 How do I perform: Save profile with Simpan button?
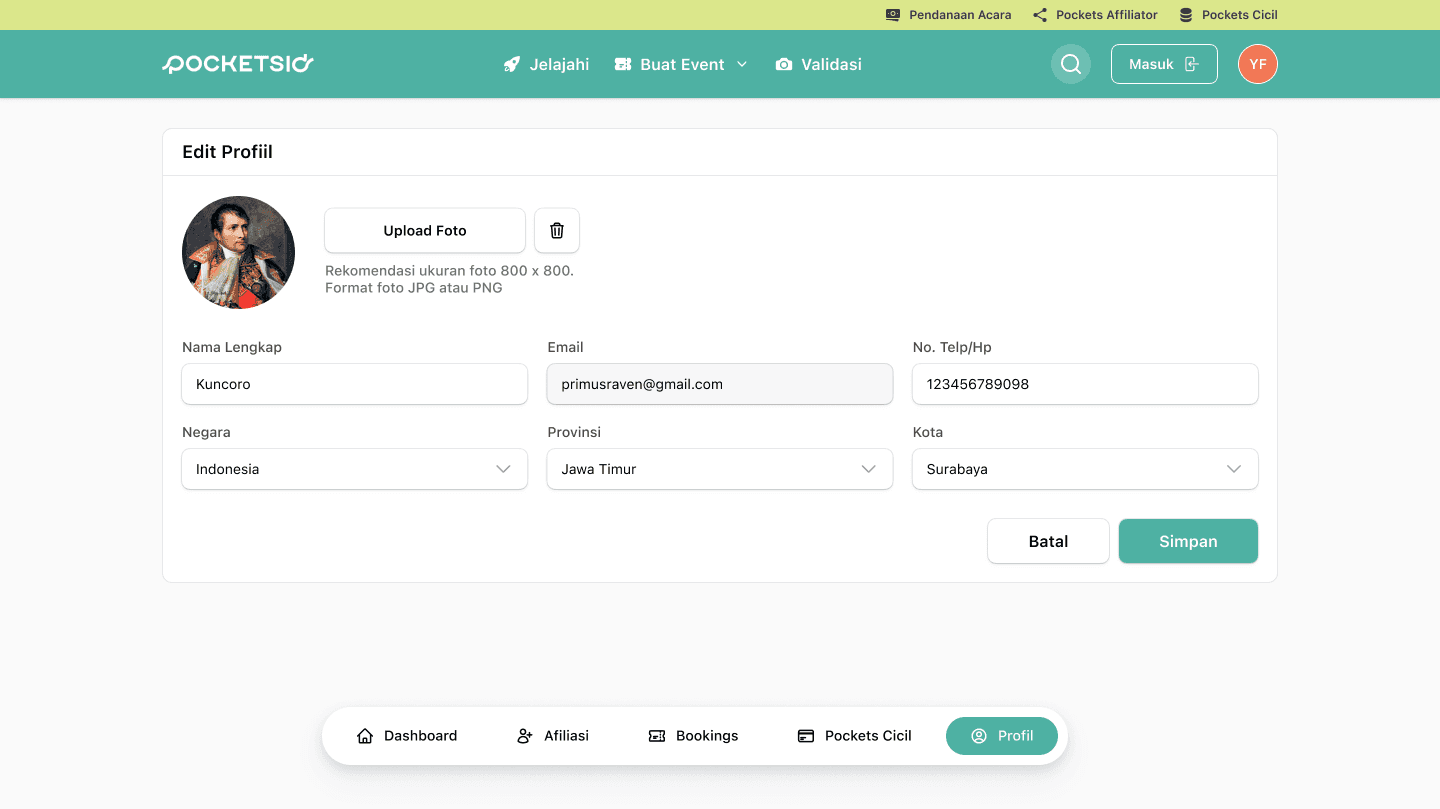1188,541
